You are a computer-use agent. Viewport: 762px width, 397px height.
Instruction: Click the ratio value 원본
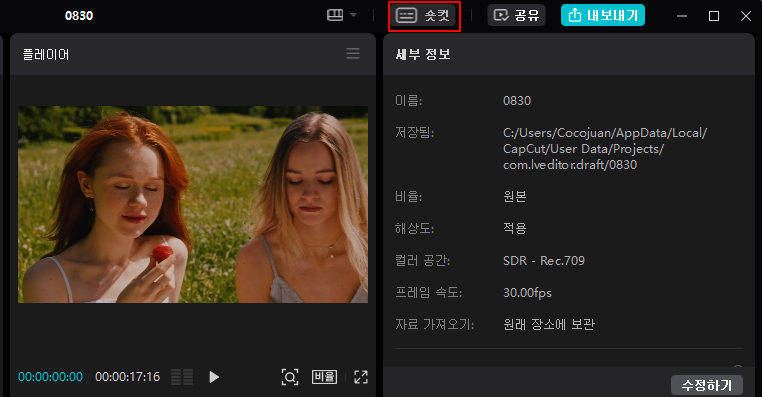515,196
